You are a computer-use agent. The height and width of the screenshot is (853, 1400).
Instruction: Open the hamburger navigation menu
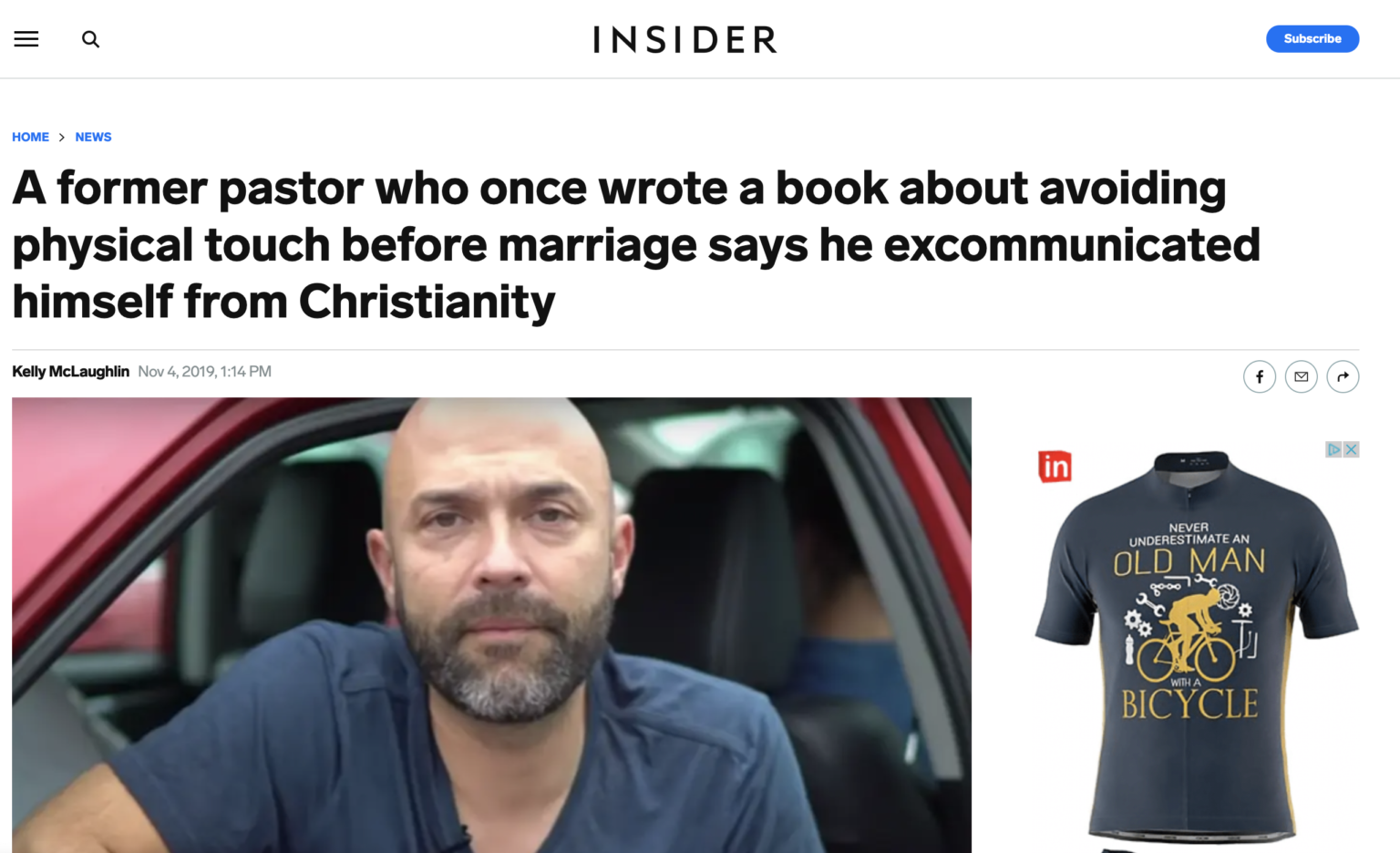point(26,39)
